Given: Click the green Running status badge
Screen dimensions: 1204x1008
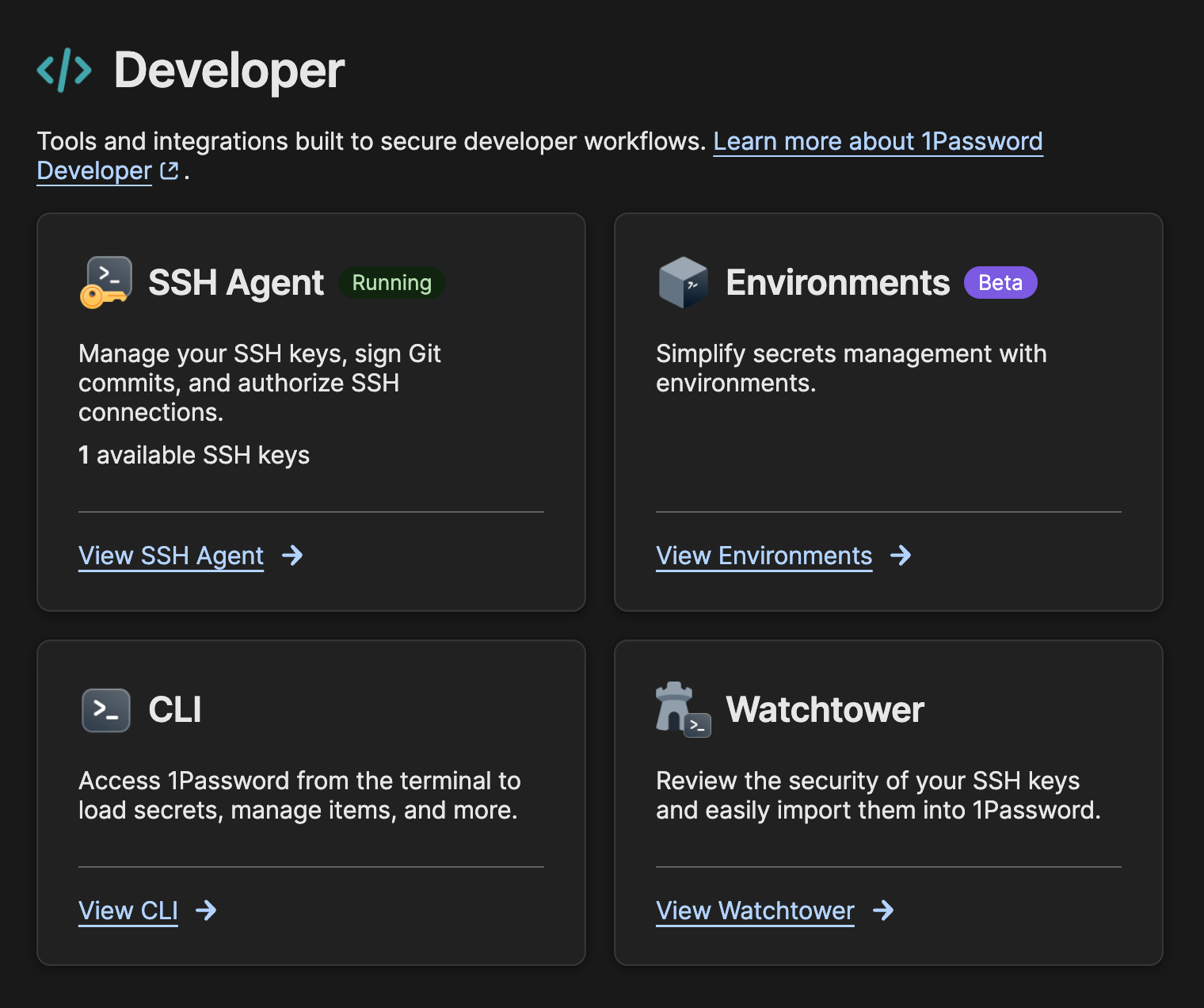Looking at the screenshot, I should coord(392,283).
